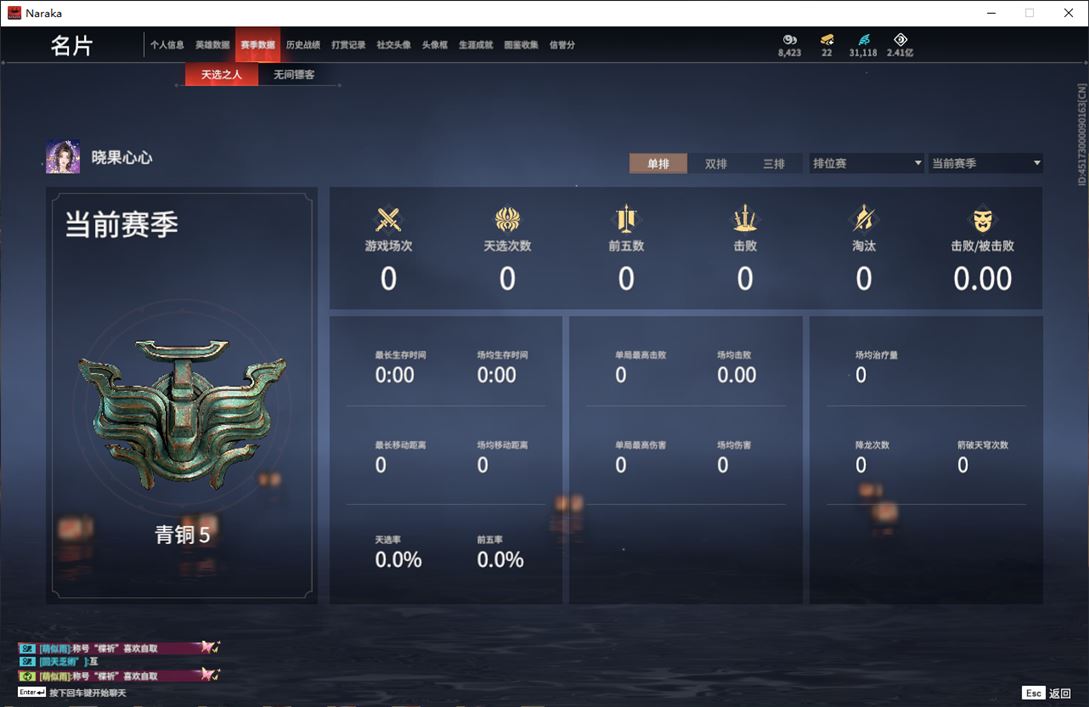
Task: Open the 社交头像 tab
Action: (394, 45)
